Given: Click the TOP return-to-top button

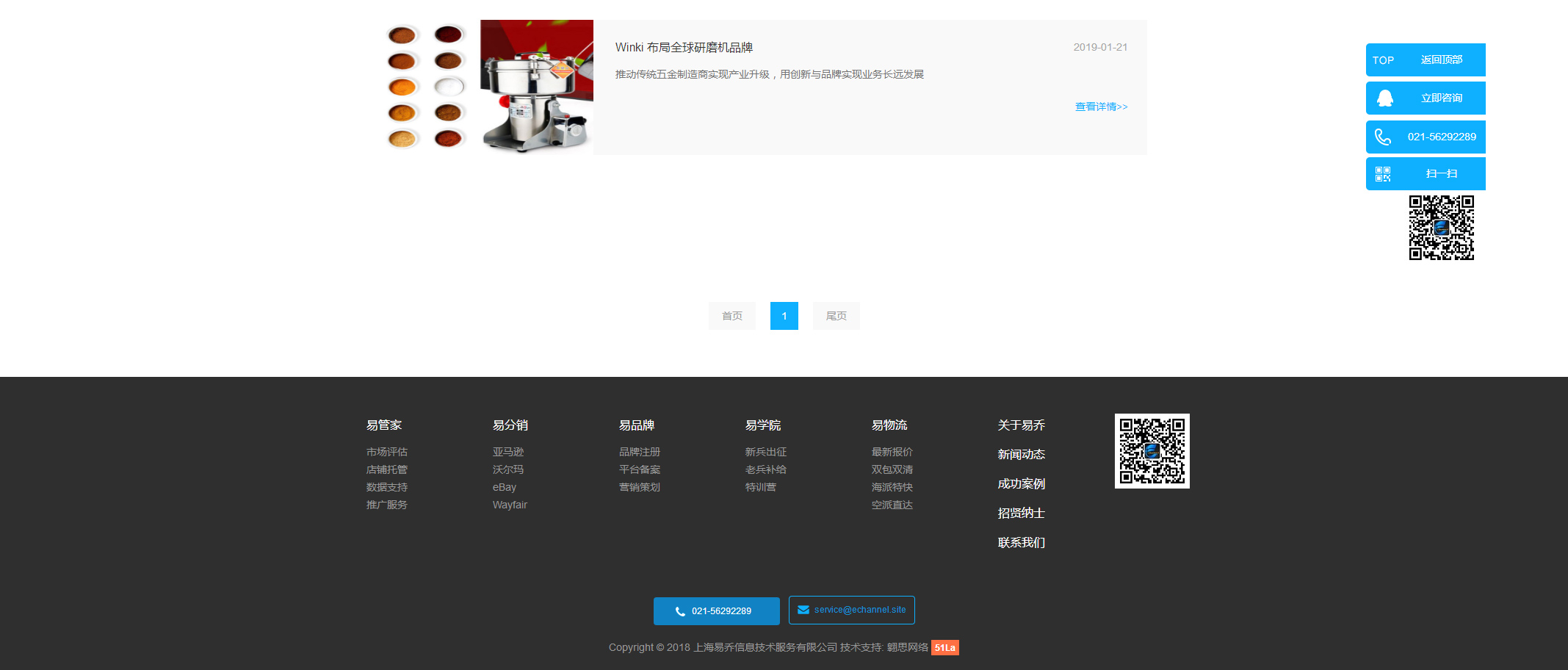Looking at the screenshot, I should coord(1425,60).
